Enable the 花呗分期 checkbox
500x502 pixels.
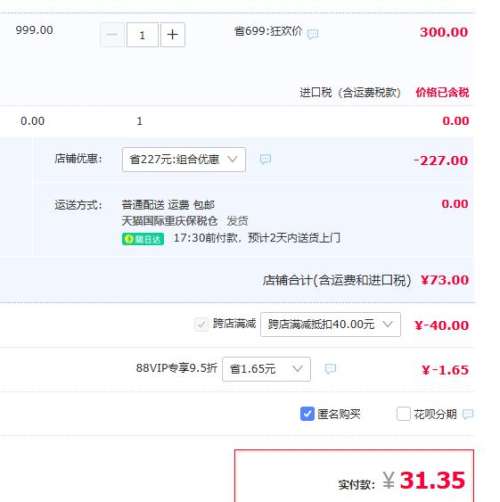point(403,414)
